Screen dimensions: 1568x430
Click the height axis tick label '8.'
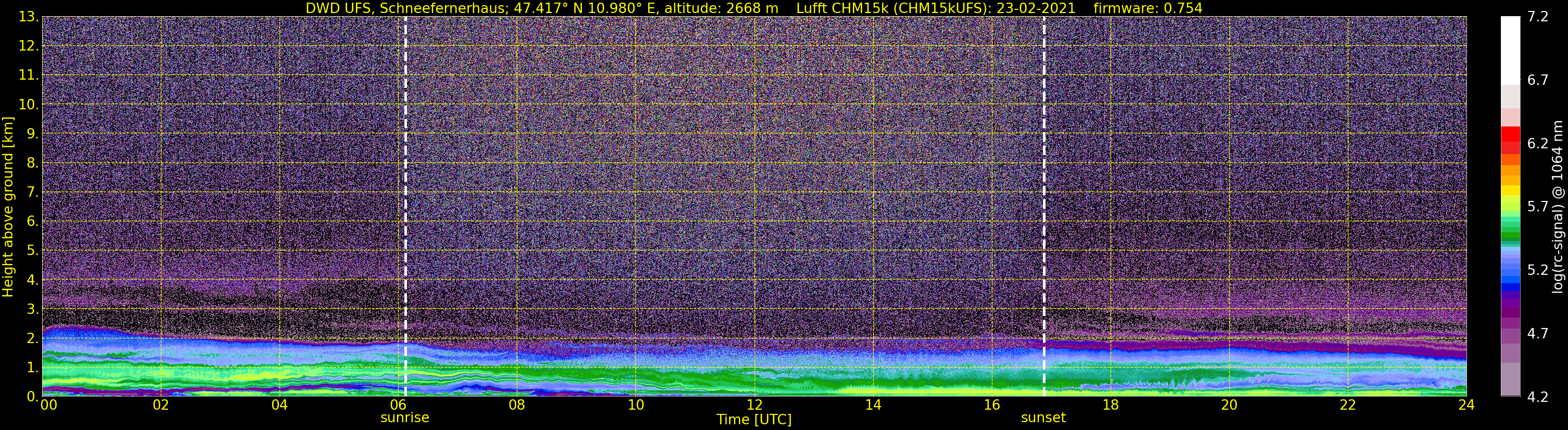tap(33, 162)
